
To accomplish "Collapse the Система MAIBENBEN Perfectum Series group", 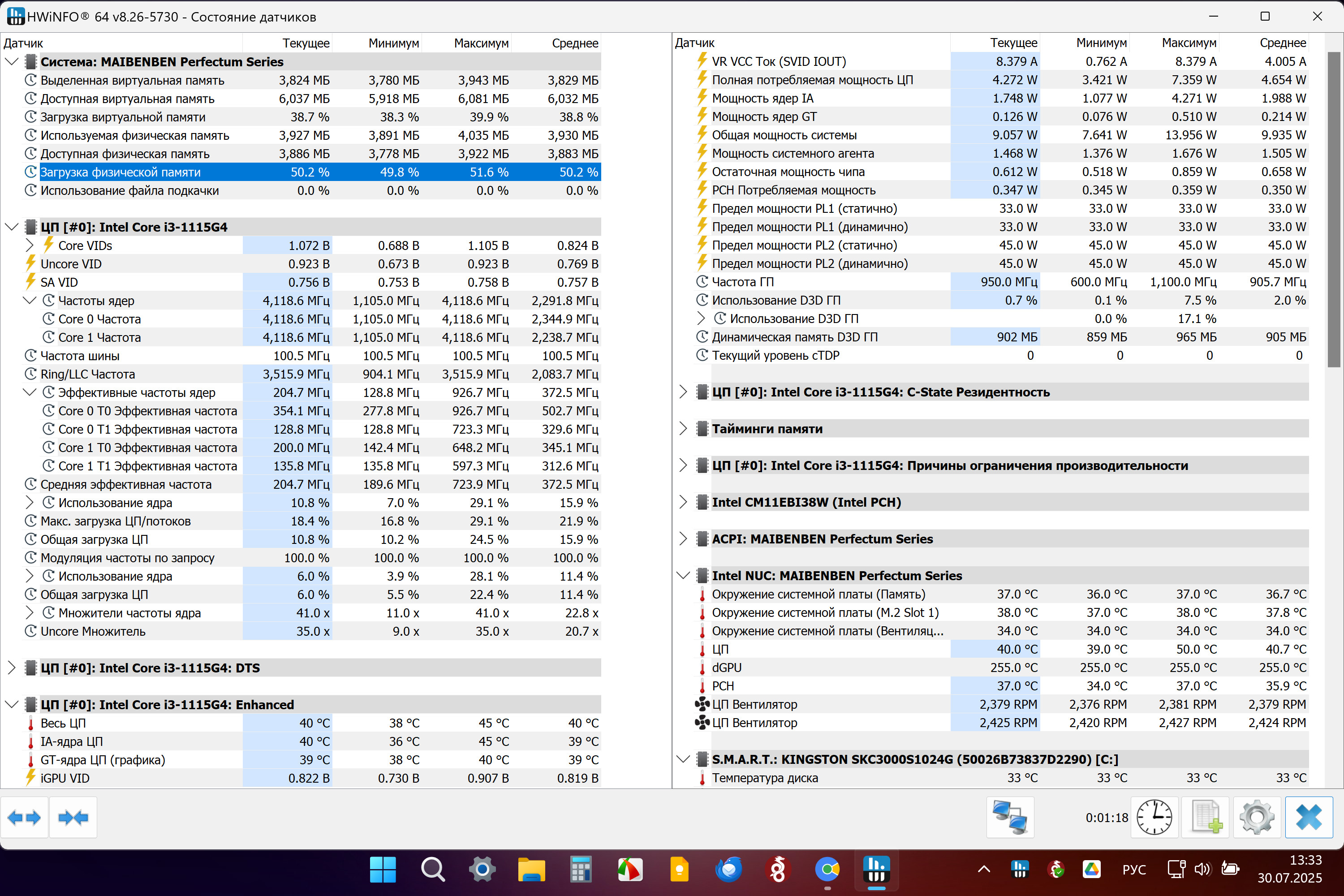I will (x=12, y=62).
